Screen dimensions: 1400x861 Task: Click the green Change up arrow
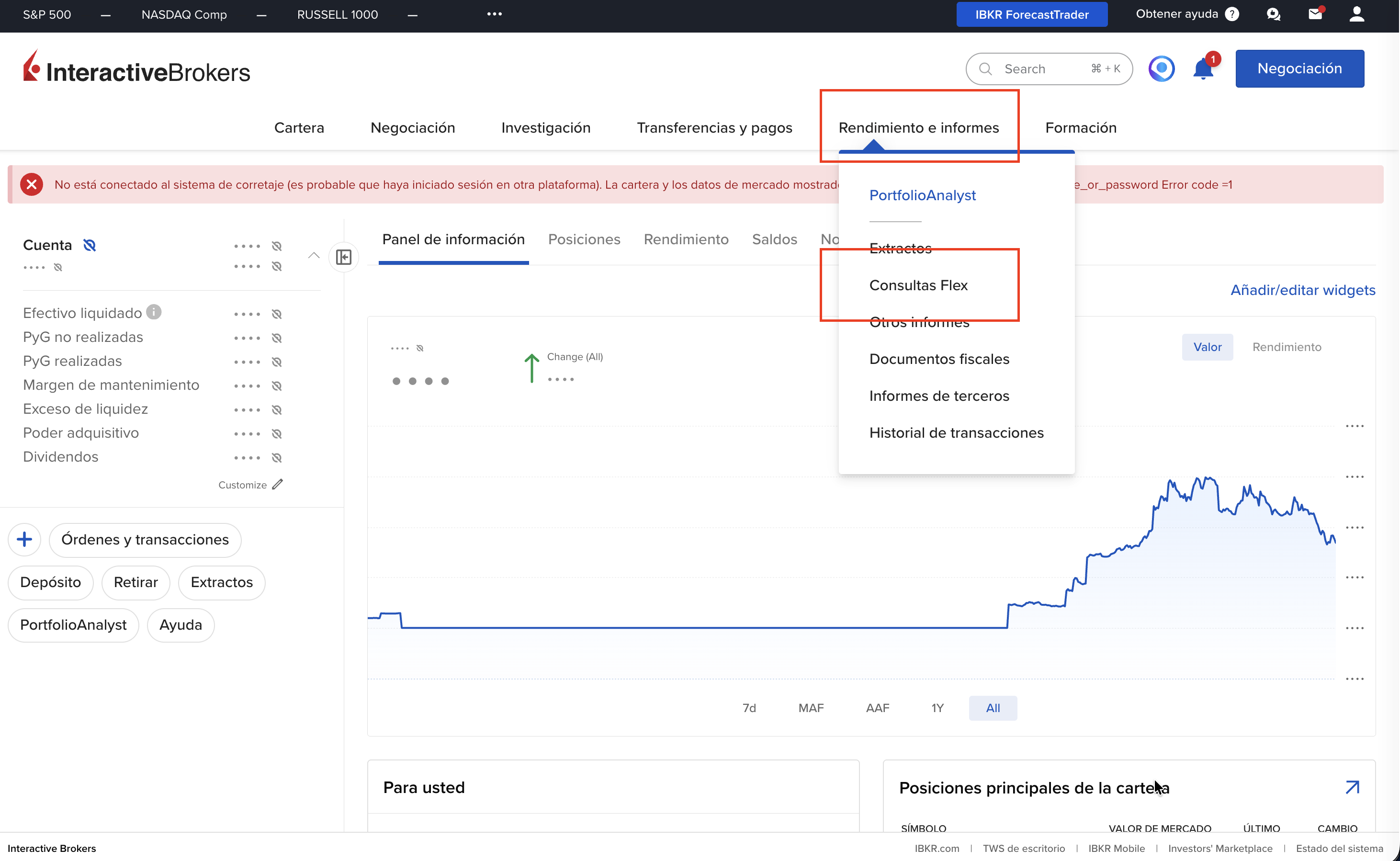point(532,368)
